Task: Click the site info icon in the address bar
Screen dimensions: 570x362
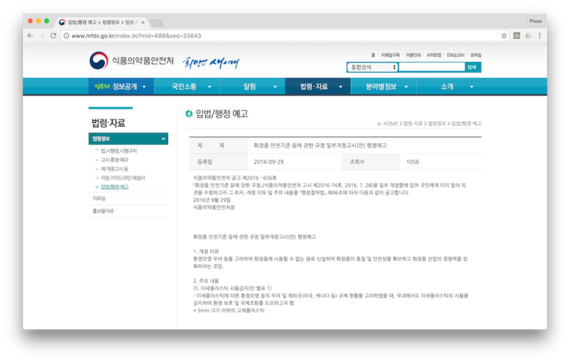Action: 66,36
